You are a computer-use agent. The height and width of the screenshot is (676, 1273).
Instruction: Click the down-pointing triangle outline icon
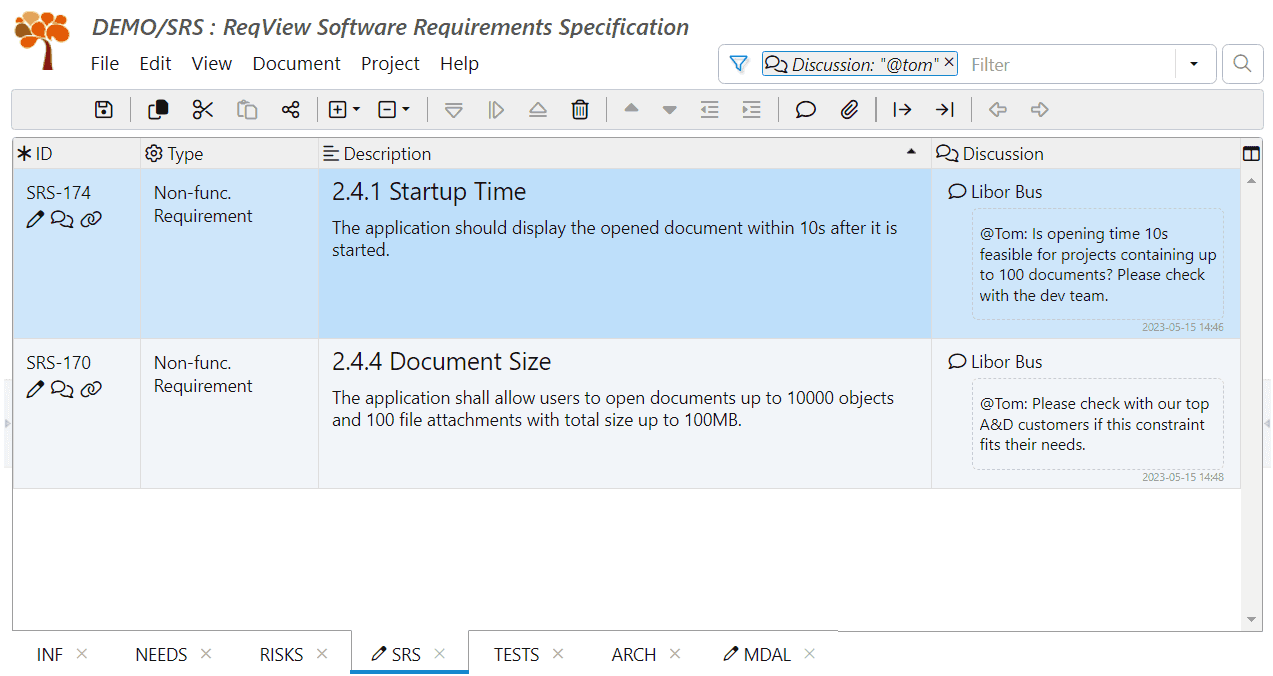click(x=454, y=110)
